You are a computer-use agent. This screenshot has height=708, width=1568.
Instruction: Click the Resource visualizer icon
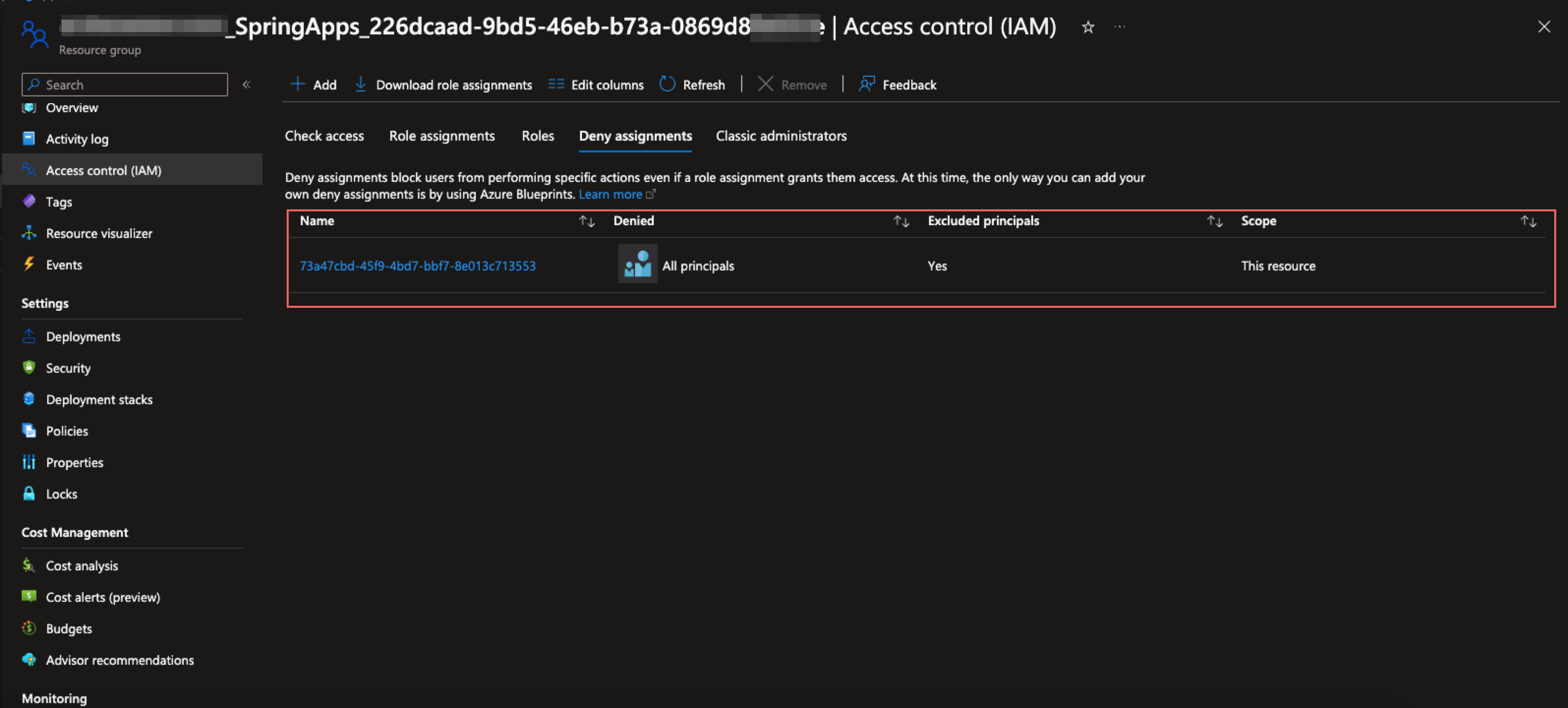coord(29,233)
